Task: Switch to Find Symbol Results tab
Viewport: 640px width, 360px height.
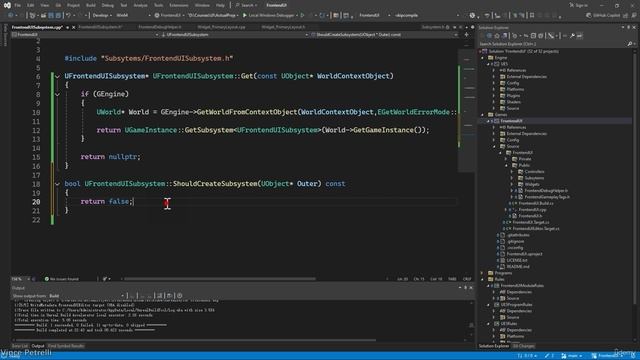Action: pos(66,346)
